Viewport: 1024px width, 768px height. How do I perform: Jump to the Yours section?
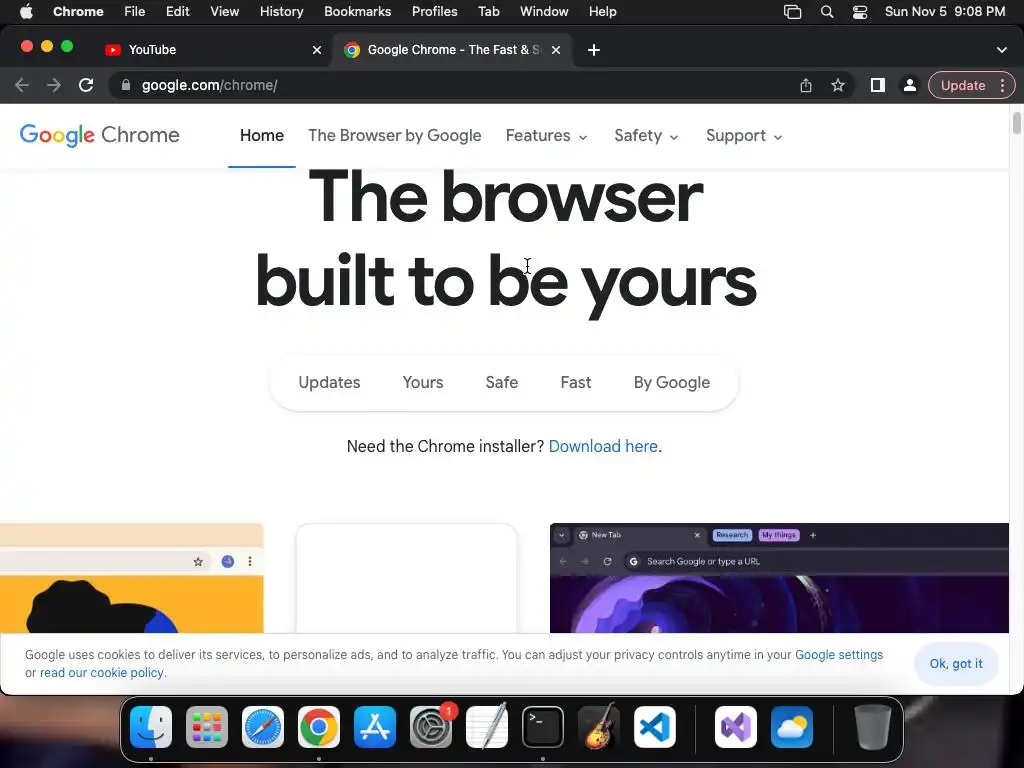423,383
